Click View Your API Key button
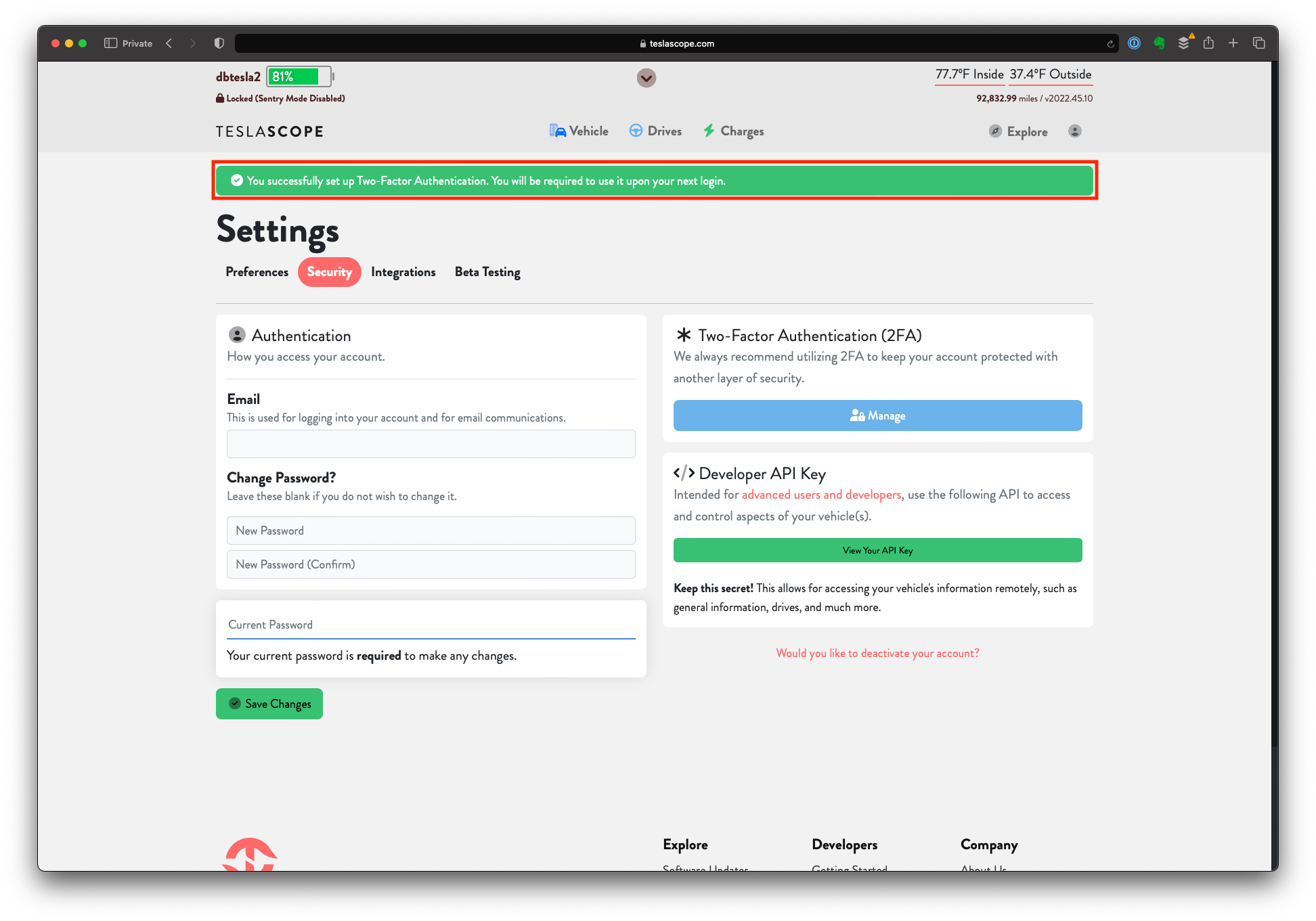Screen dimensions: 1316x921 [x=878, y=550]
